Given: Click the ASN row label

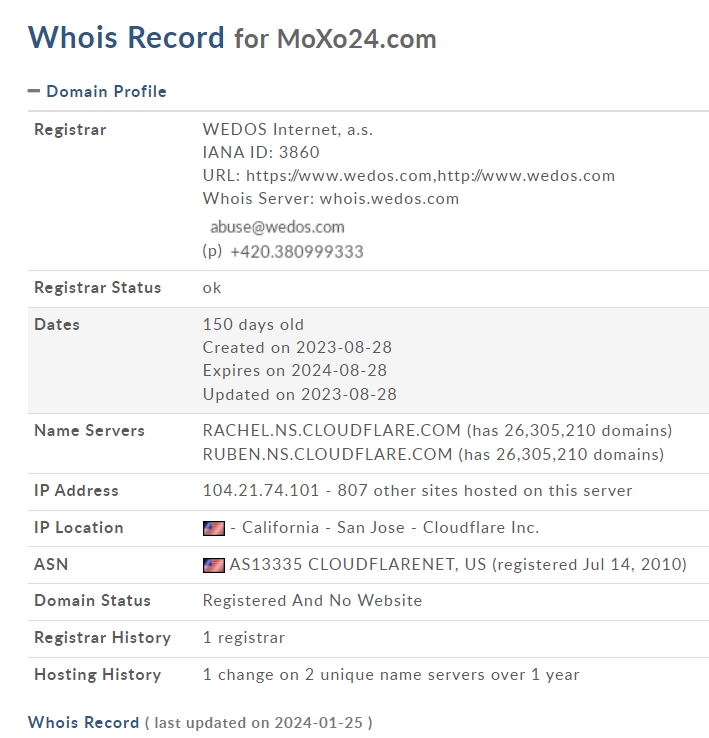Looking at the screenshot, I should 51,564.
